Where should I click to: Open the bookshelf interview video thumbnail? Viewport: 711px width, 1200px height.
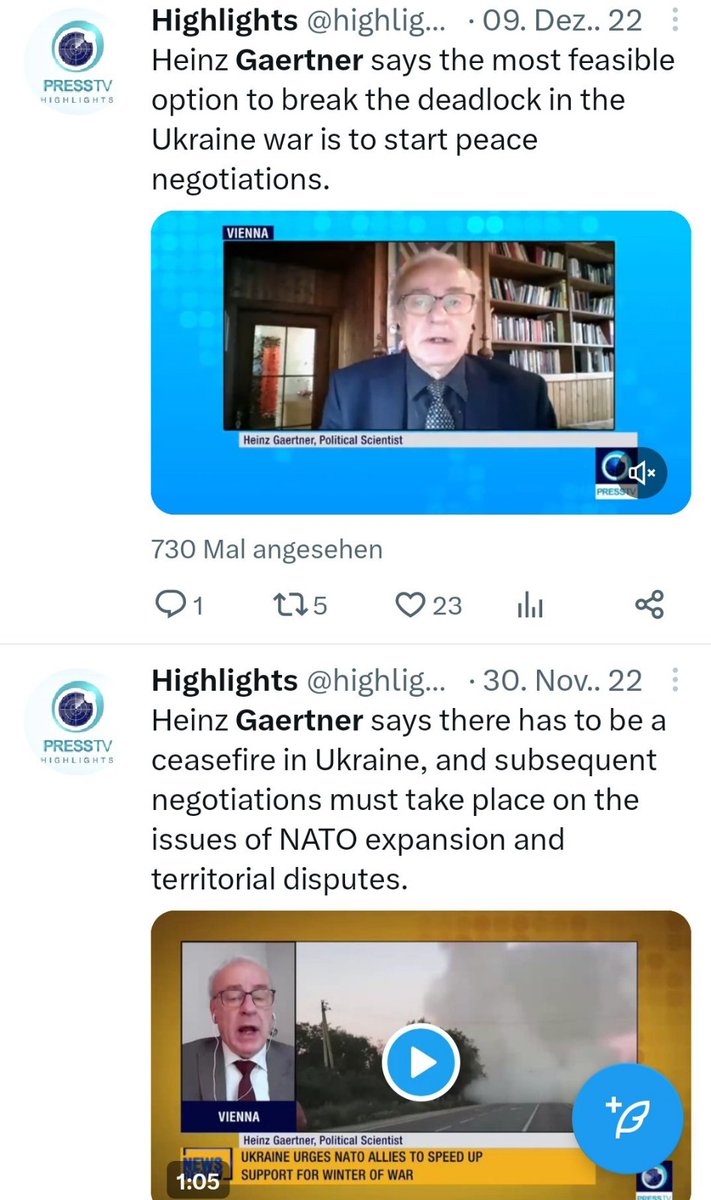pos(421,362)
